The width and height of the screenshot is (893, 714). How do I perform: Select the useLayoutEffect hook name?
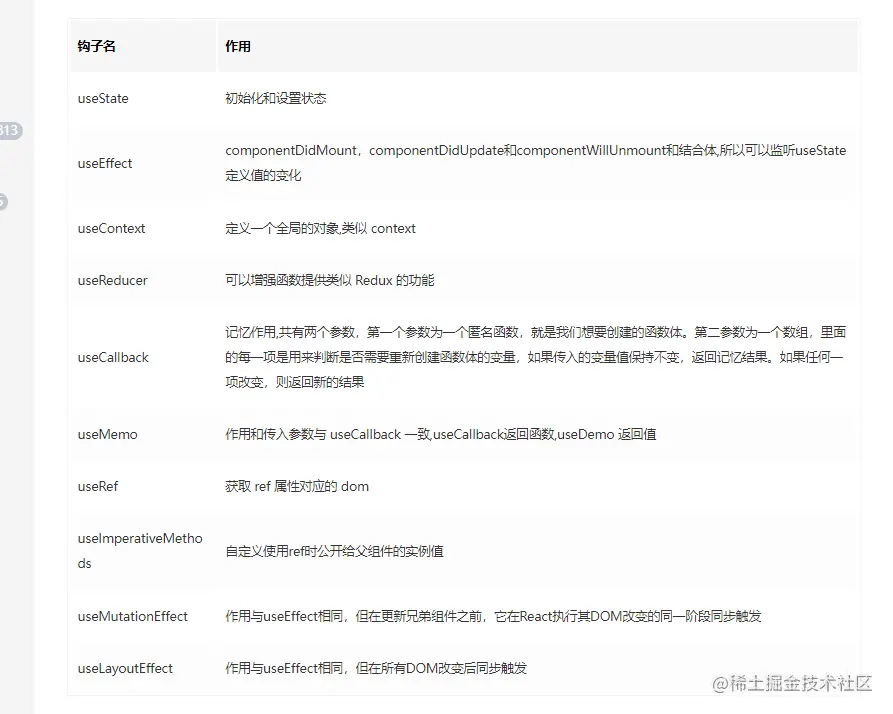click(124, 668)
